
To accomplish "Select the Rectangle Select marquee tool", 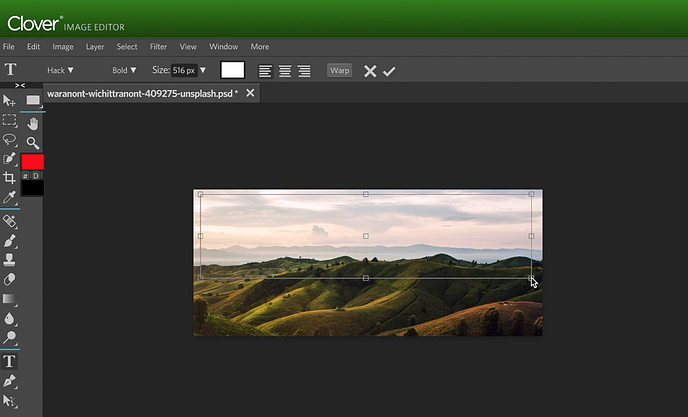I will tap(9, 120).
